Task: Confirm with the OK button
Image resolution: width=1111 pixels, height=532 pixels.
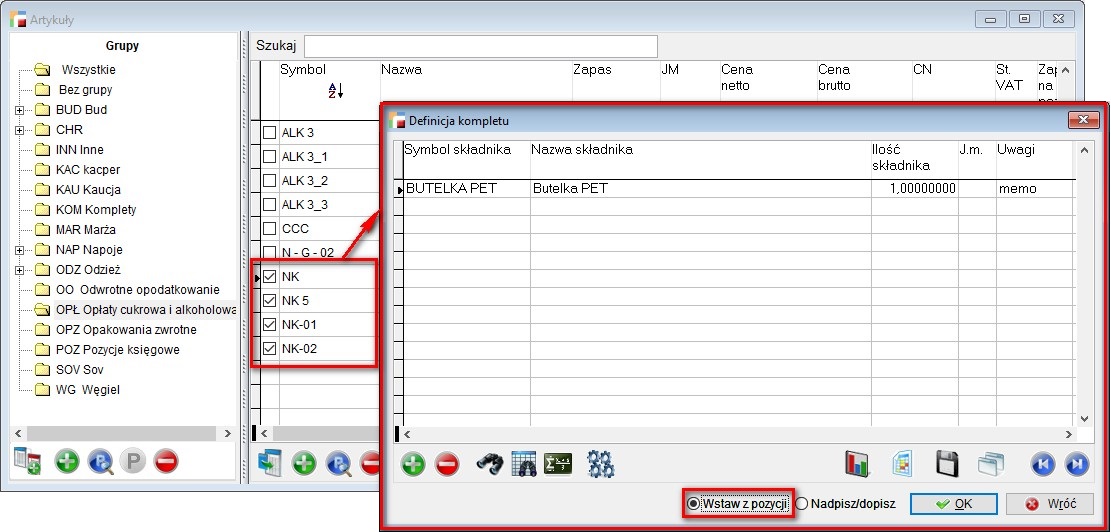Action: (952, 503)
